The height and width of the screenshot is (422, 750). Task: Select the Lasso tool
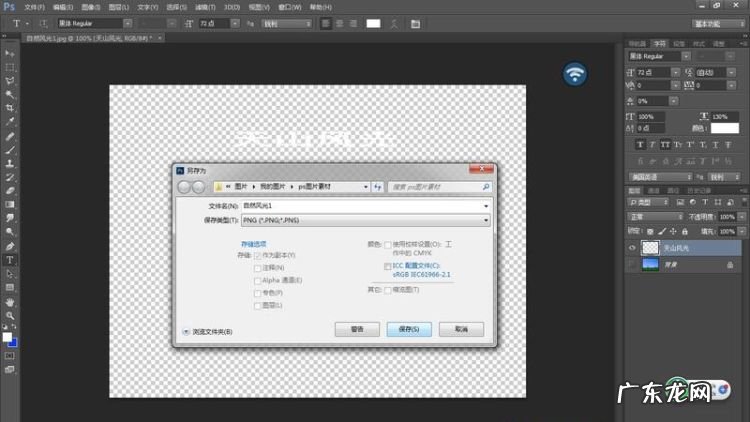click(10, 80)
